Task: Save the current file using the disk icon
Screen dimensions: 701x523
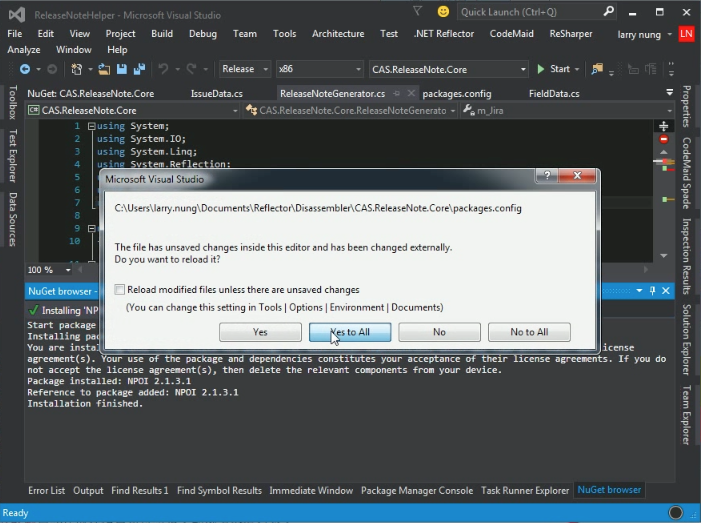Action: pyautogui.click(x=122, y=69)
